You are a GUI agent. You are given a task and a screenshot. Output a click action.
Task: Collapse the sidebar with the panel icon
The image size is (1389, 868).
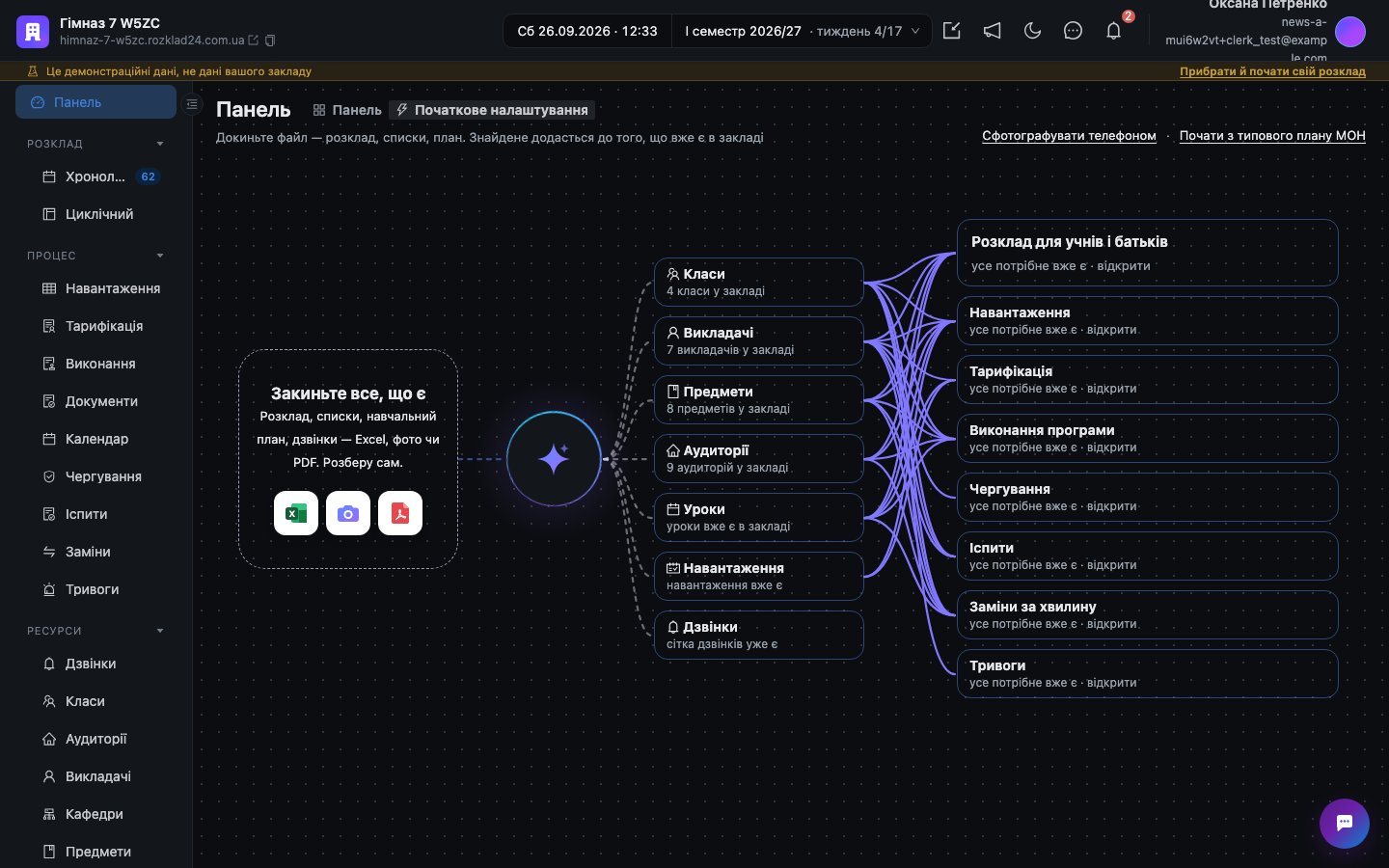click(192, 104)
